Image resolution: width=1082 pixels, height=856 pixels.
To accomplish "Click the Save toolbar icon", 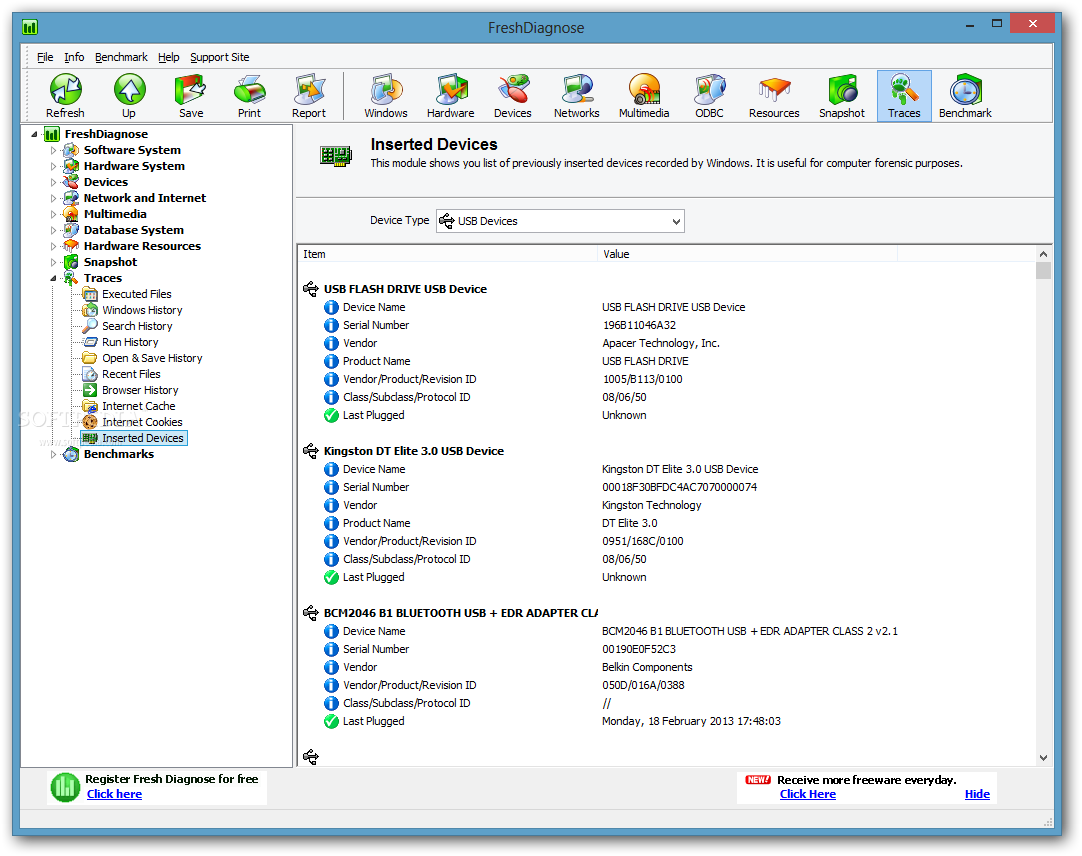I will pyautogui.click(x=190, y=96).
